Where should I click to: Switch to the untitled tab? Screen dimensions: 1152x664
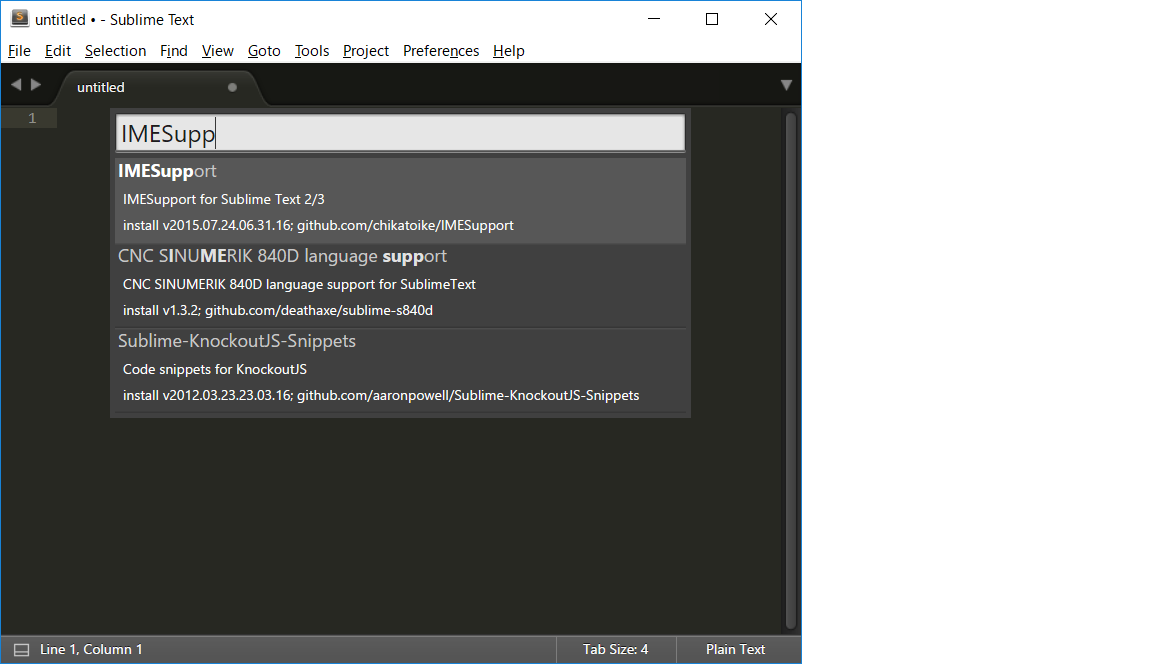[x=100, y=87]
